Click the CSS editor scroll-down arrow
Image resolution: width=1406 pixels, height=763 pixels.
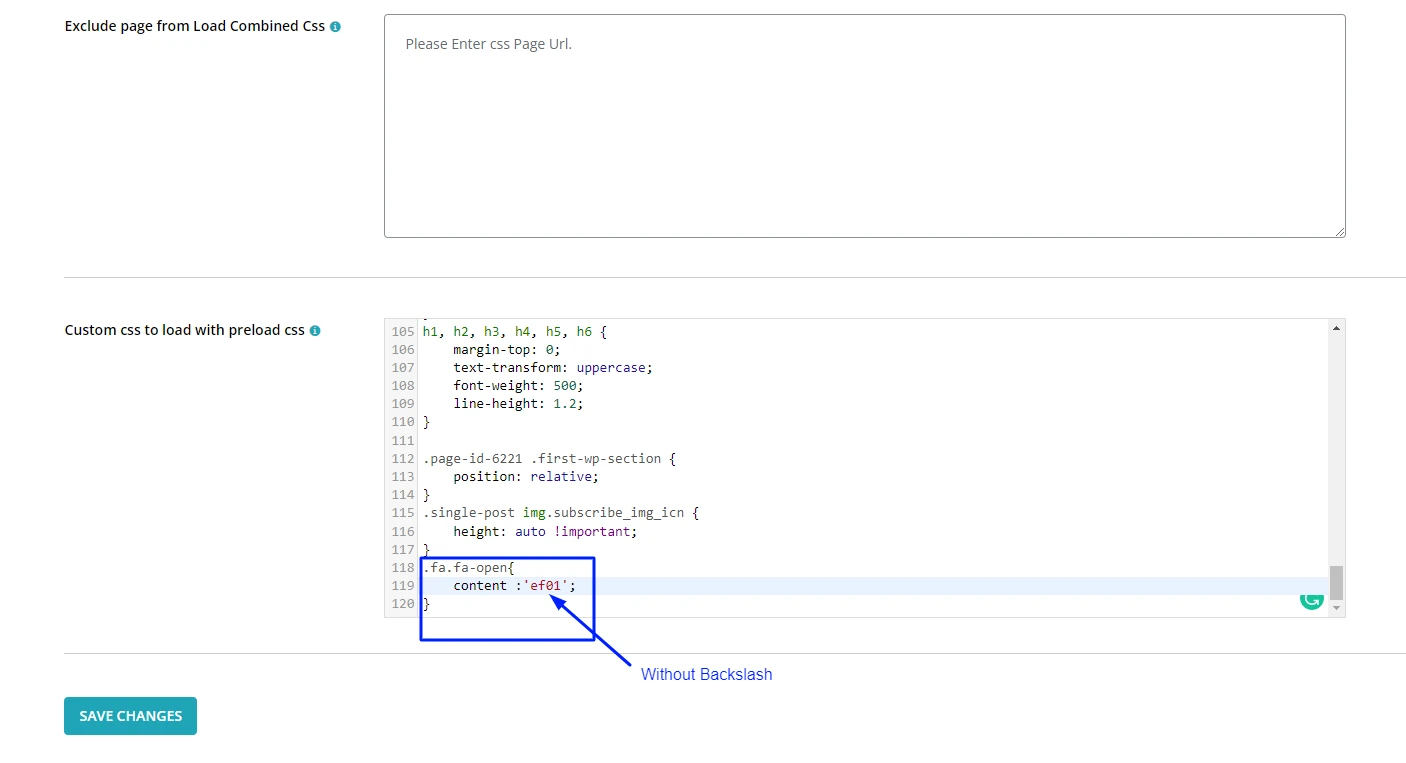coord(1336,608)
